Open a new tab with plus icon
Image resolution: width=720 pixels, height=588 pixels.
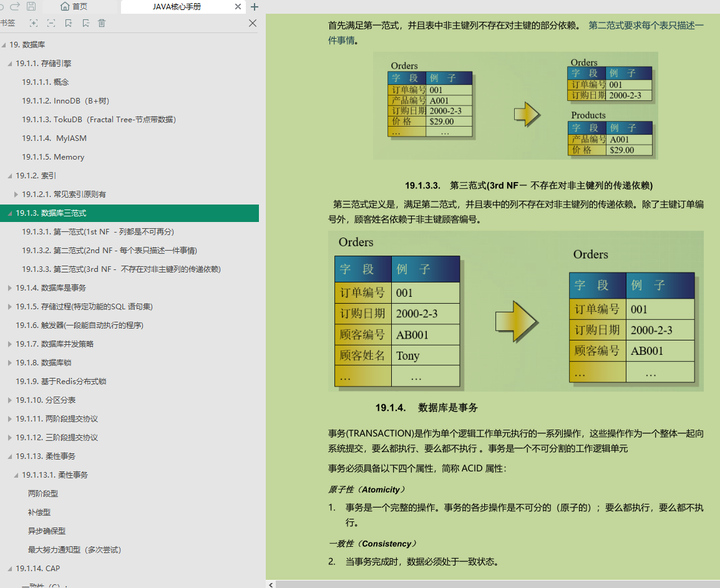(254, 6)
